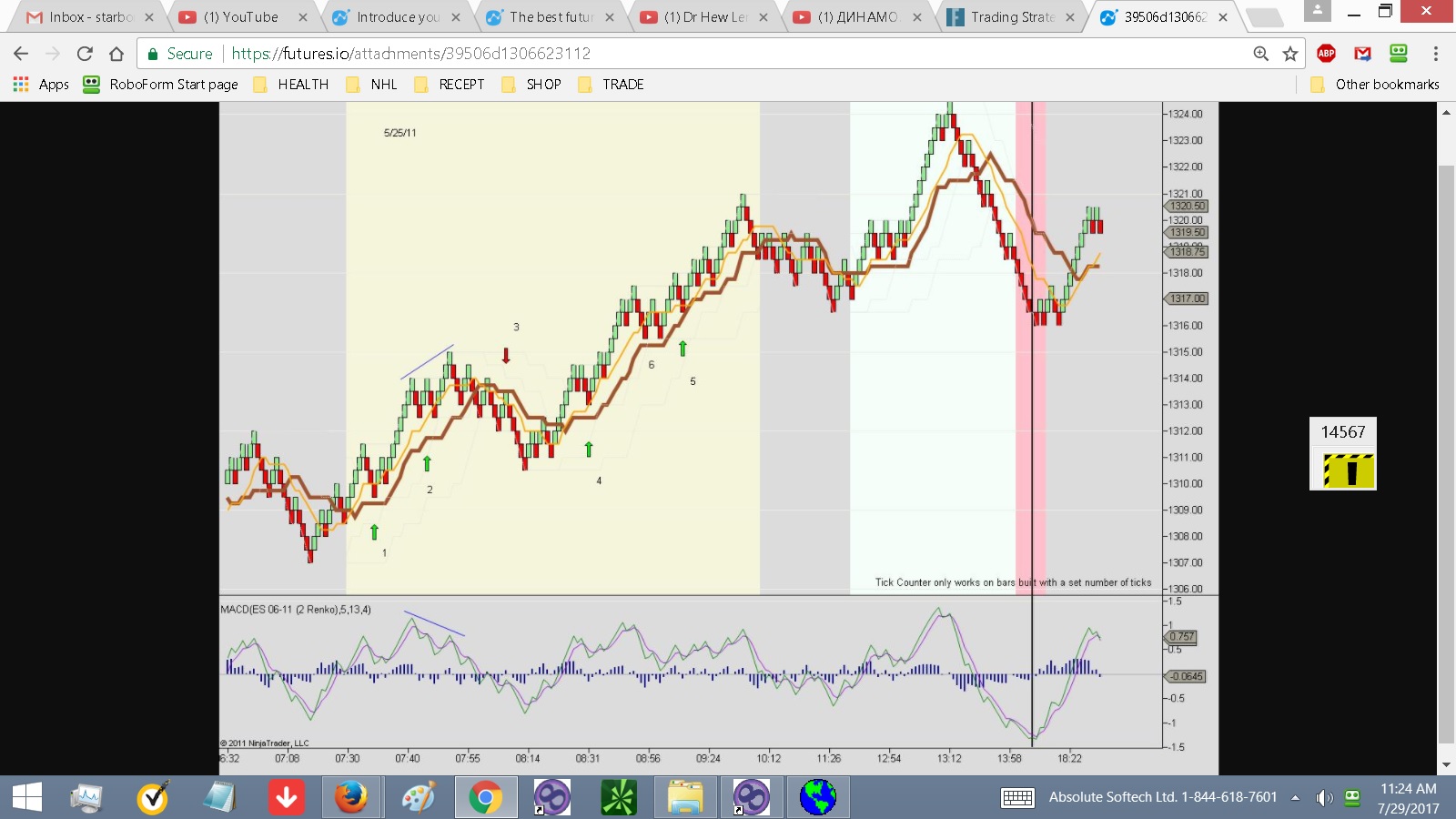The width and height of the screenshot is (1456, 819).
Task: Click the futures.io address bar URL
Action: point(411,54)
